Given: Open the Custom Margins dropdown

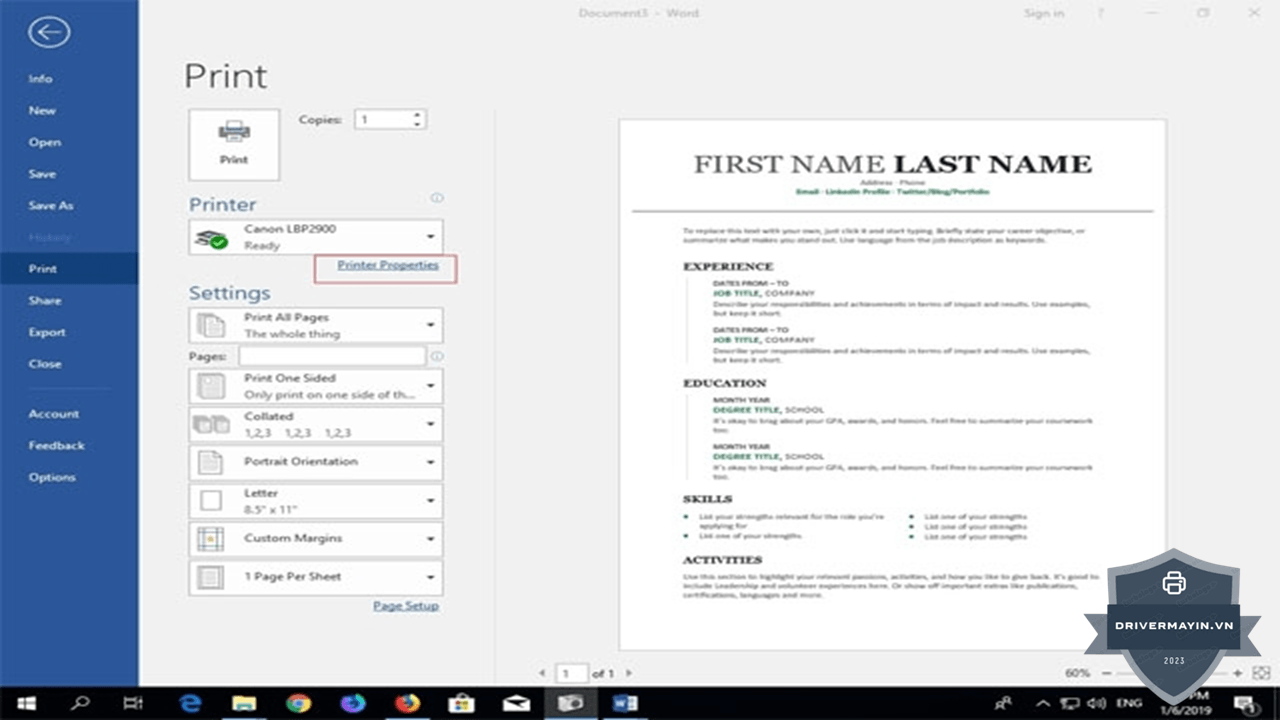Looking at the screenshot, I should point(316,539).
